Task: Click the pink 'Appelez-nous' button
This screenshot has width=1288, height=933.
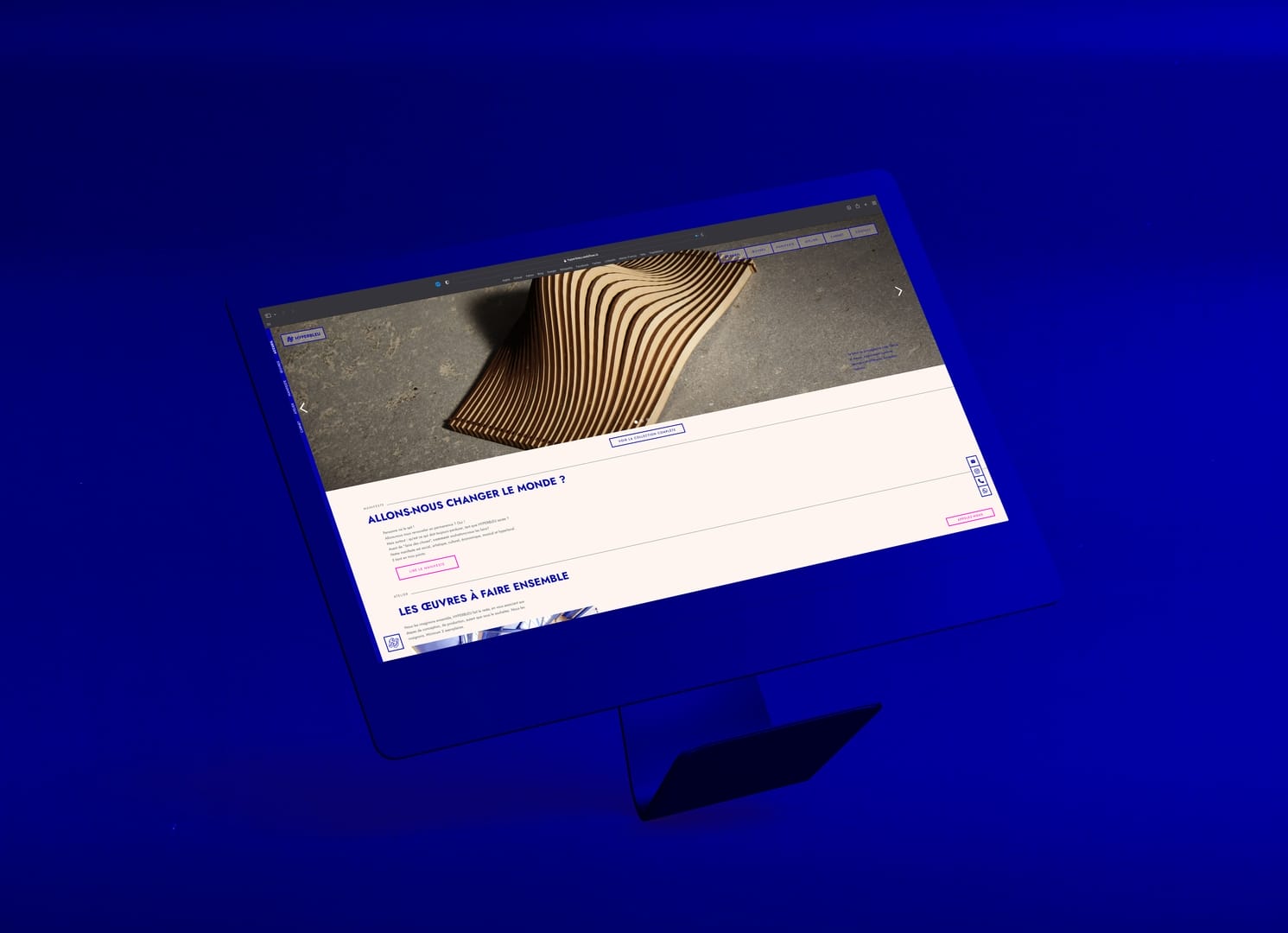Action: click(x=970, y=517)
